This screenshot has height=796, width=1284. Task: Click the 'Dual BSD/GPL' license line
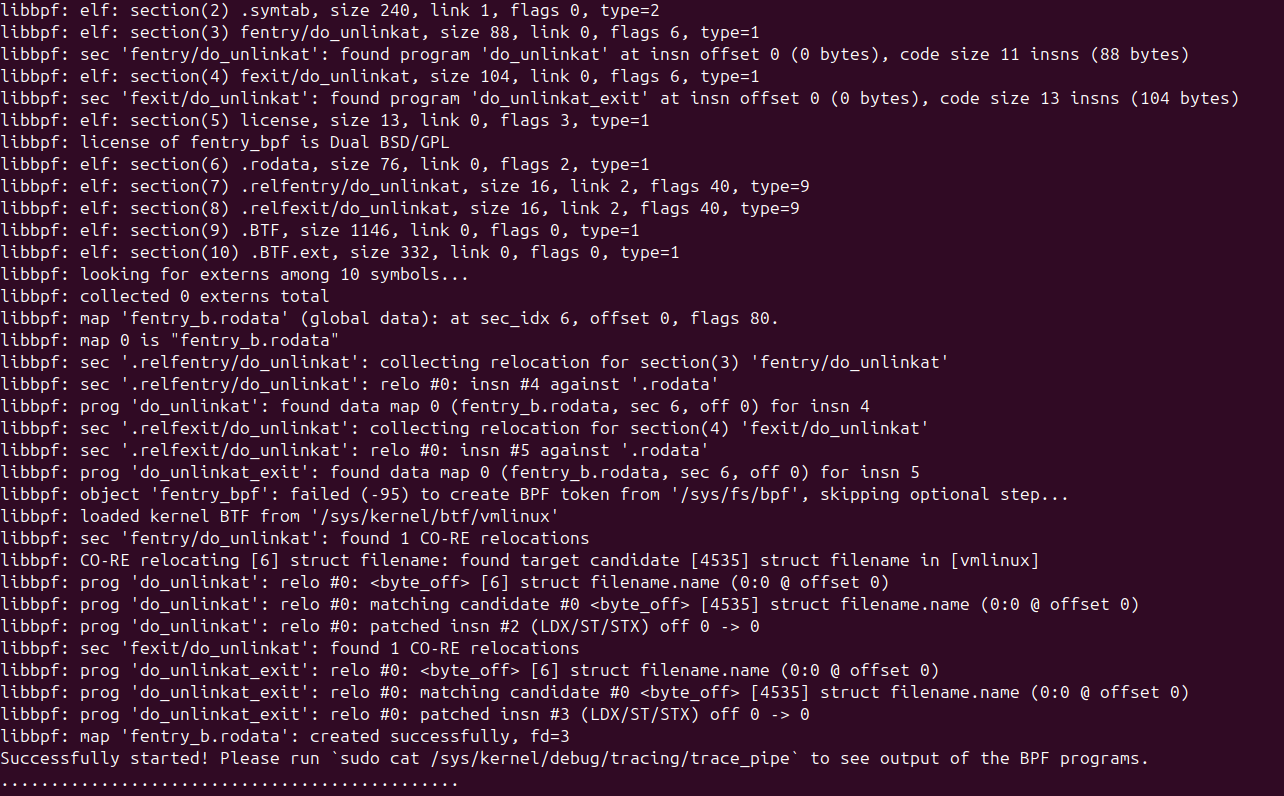(225, 142)
